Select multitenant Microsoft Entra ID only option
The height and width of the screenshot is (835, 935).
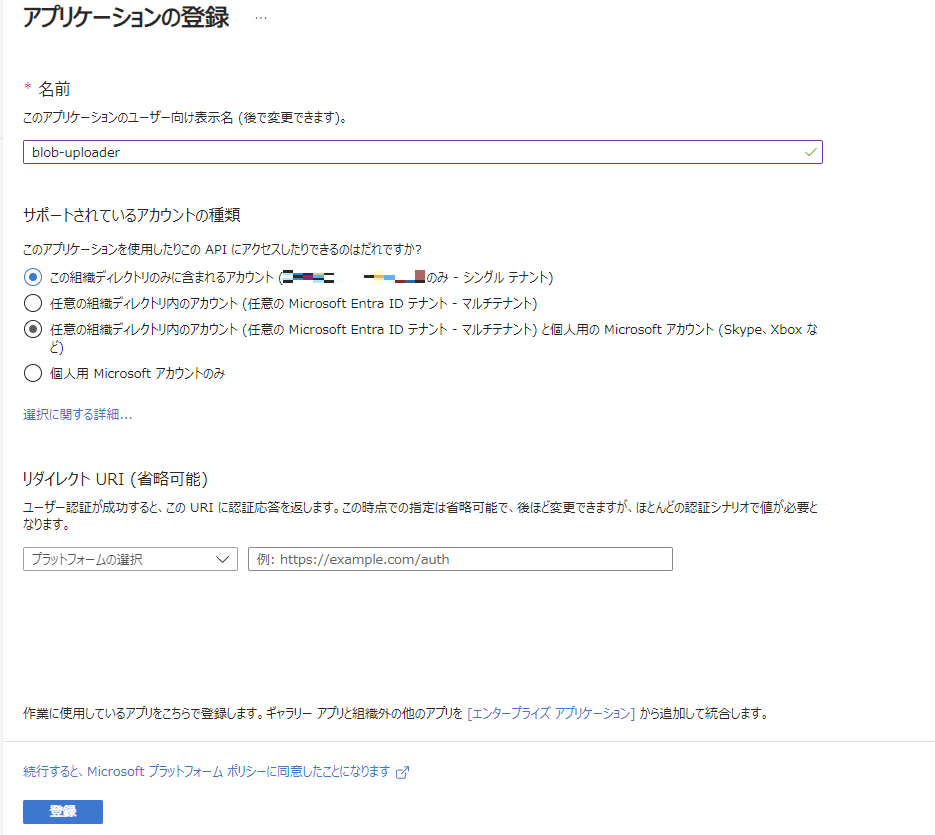[x=33, y=303]
